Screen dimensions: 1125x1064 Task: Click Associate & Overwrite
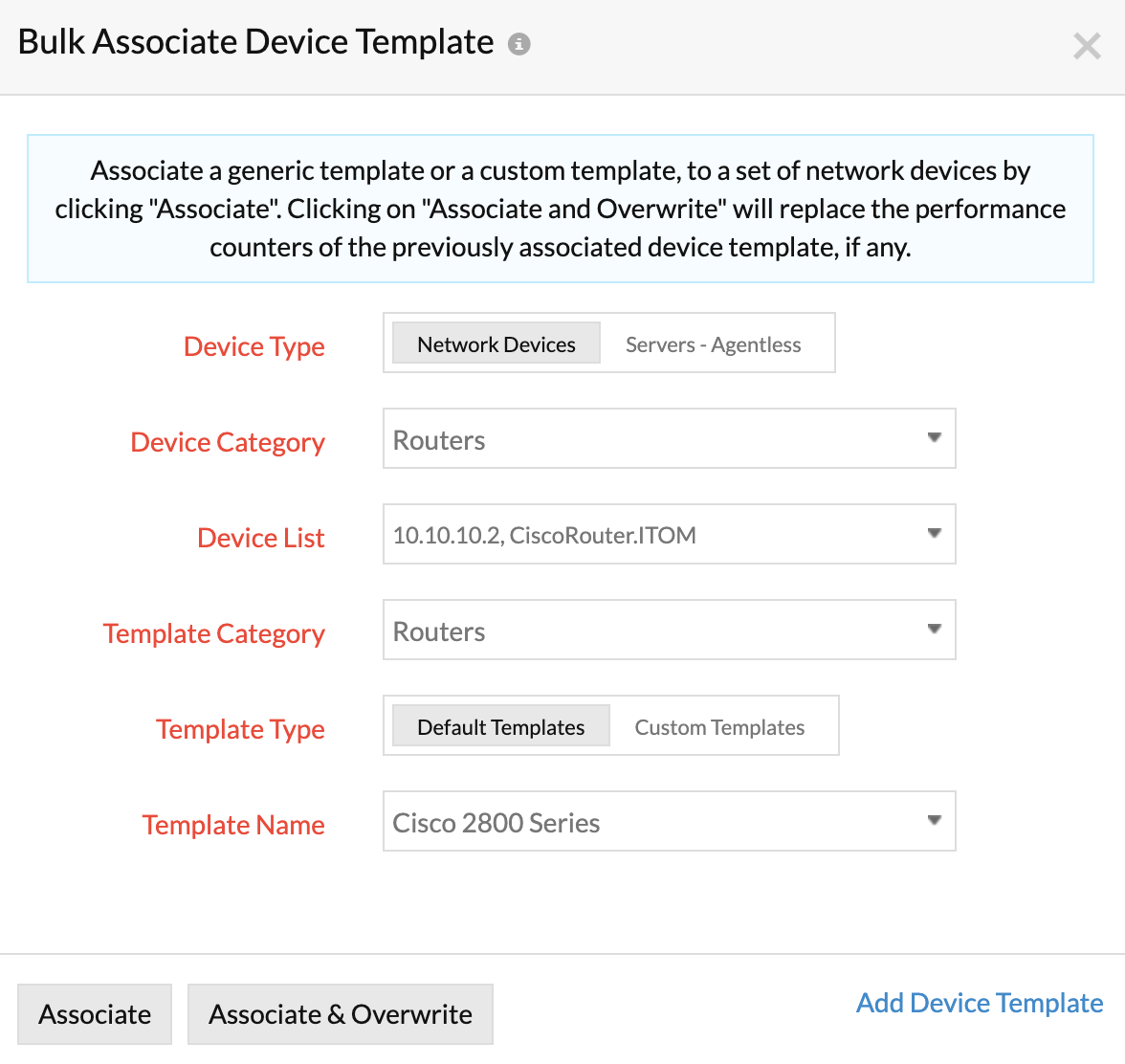click(x=340, y=1014)
